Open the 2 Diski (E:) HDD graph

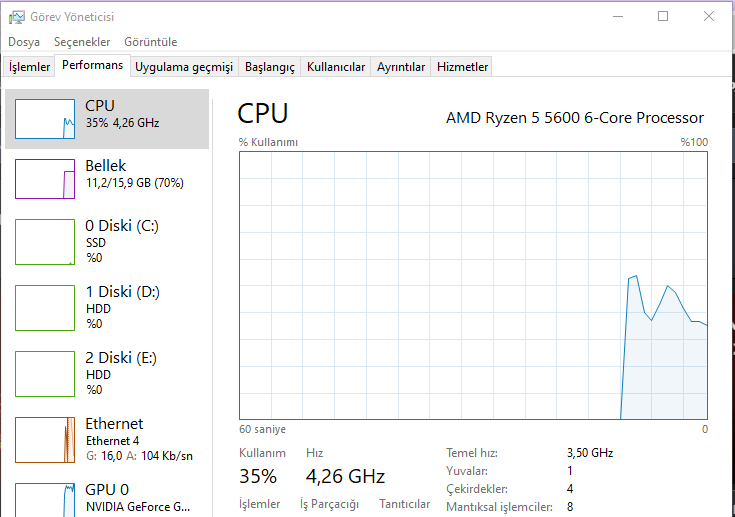[45, 375]
